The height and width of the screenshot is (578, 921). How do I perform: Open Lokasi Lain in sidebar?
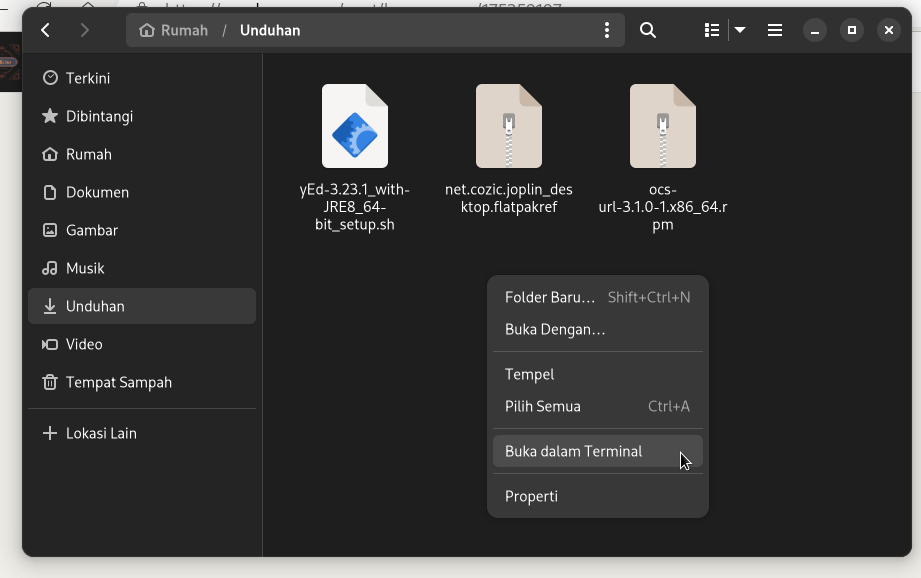pyautogui.click(x=101, y=433)
